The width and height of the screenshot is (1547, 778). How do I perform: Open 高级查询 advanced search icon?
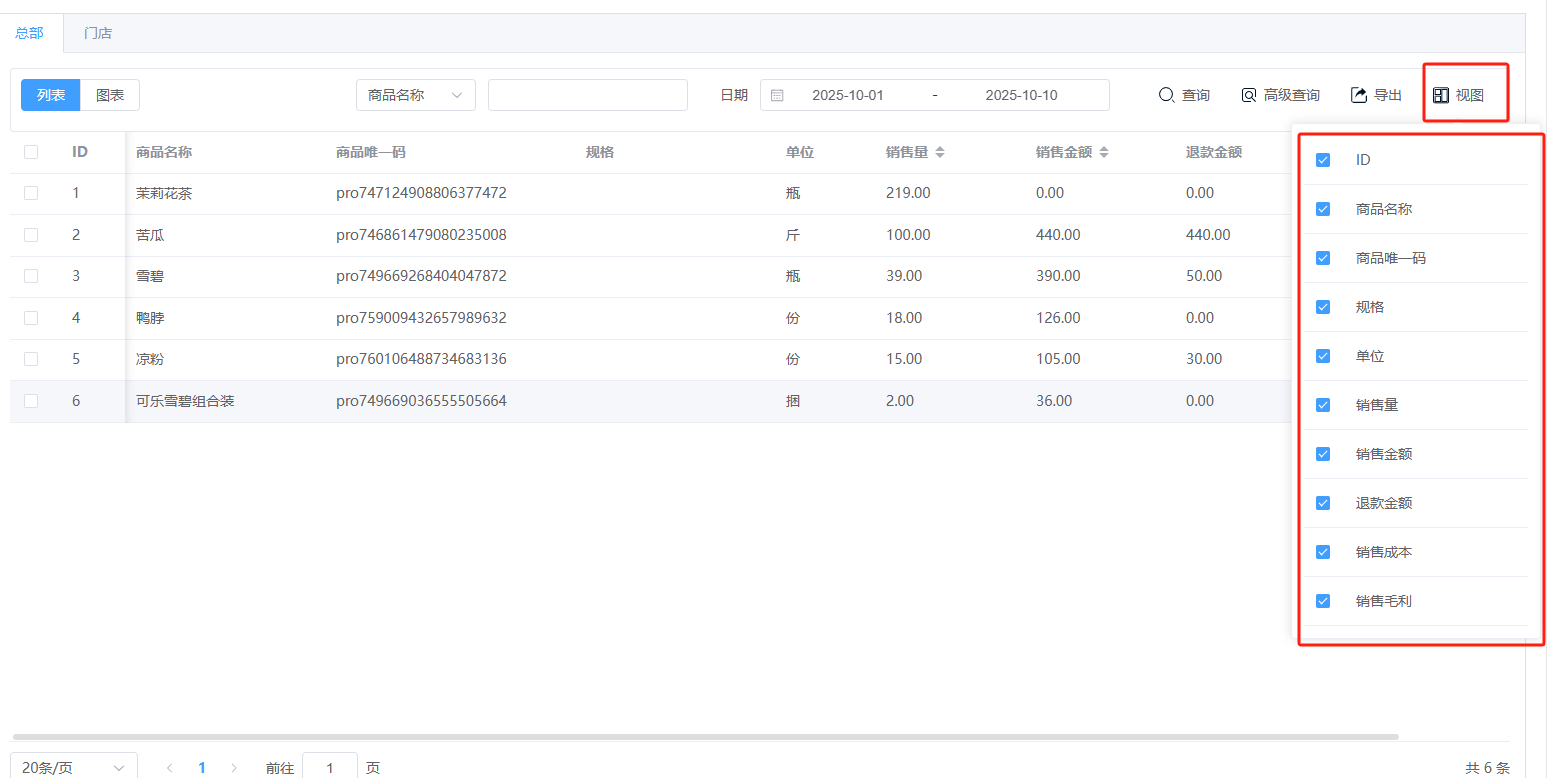(1248, 95)
